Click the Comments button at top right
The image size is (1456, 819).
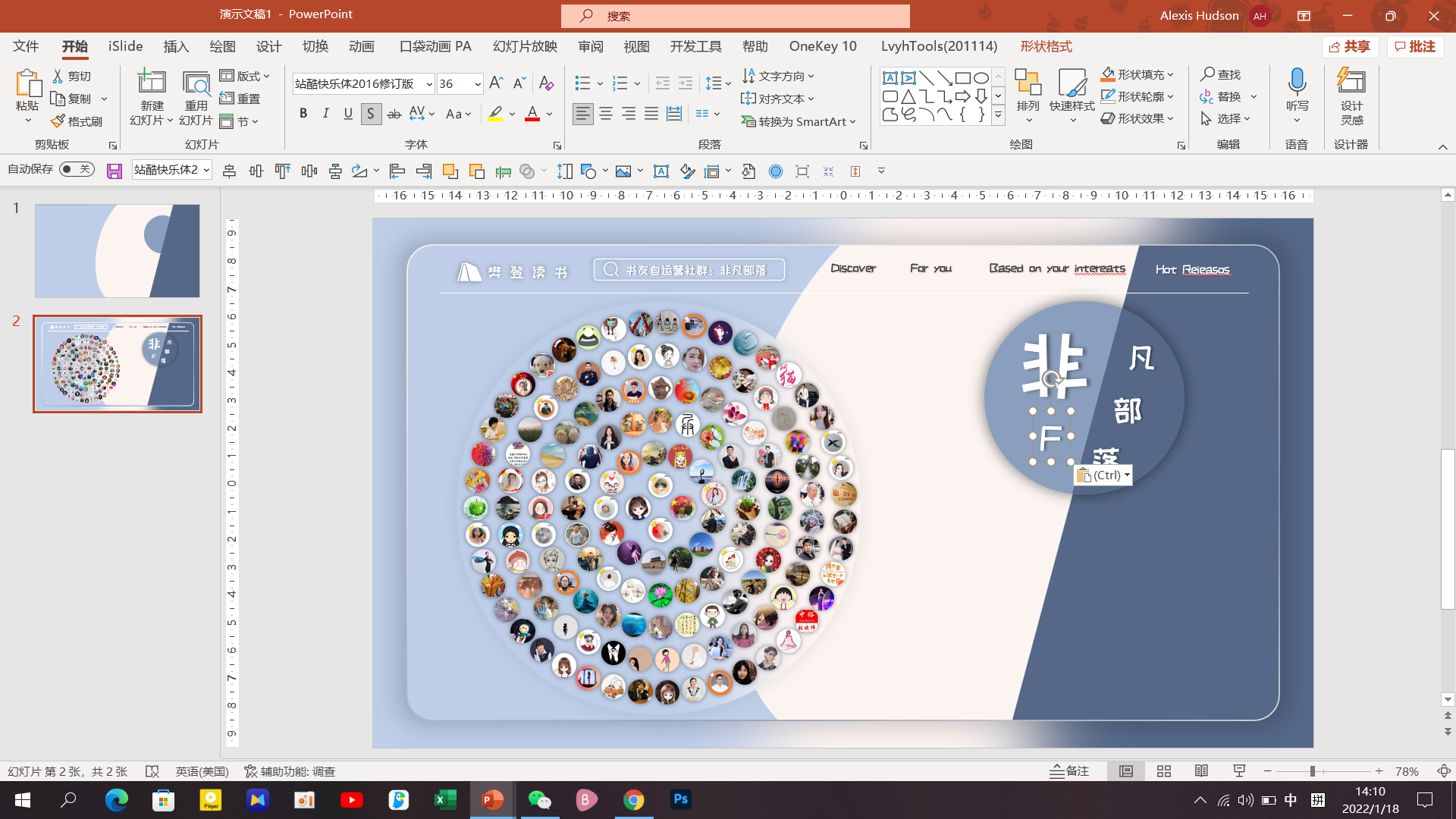tap(1415, 46)
